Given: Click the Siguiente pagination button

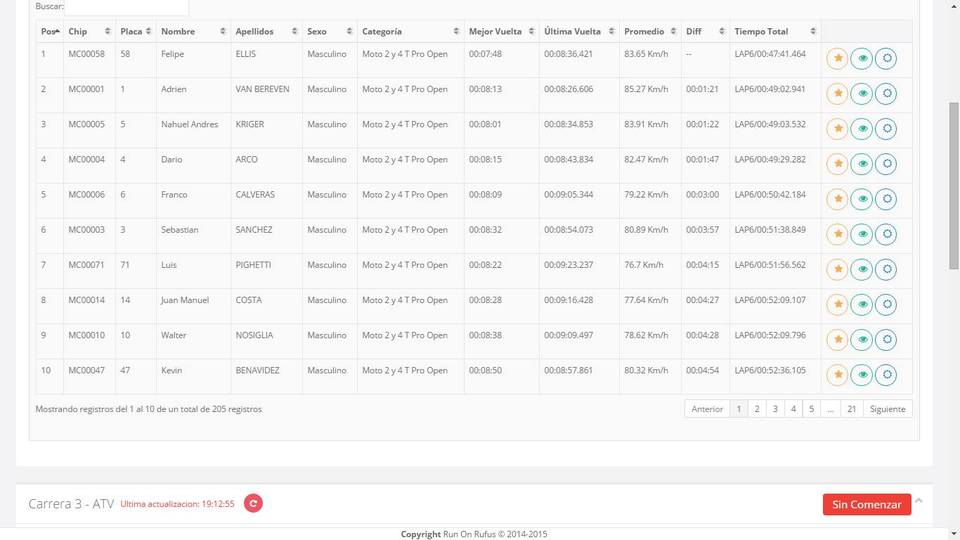Looking at the screenshot, I should [x=888, y=409].
